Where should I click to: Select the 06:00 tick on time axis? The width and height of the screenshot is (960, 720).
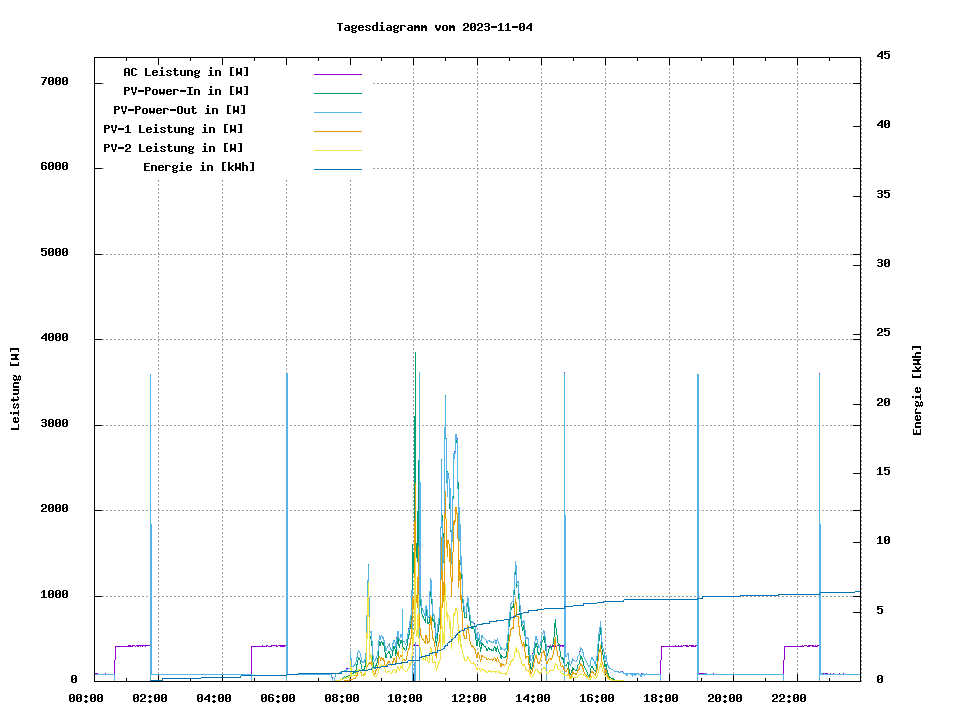tap(277, 698)
